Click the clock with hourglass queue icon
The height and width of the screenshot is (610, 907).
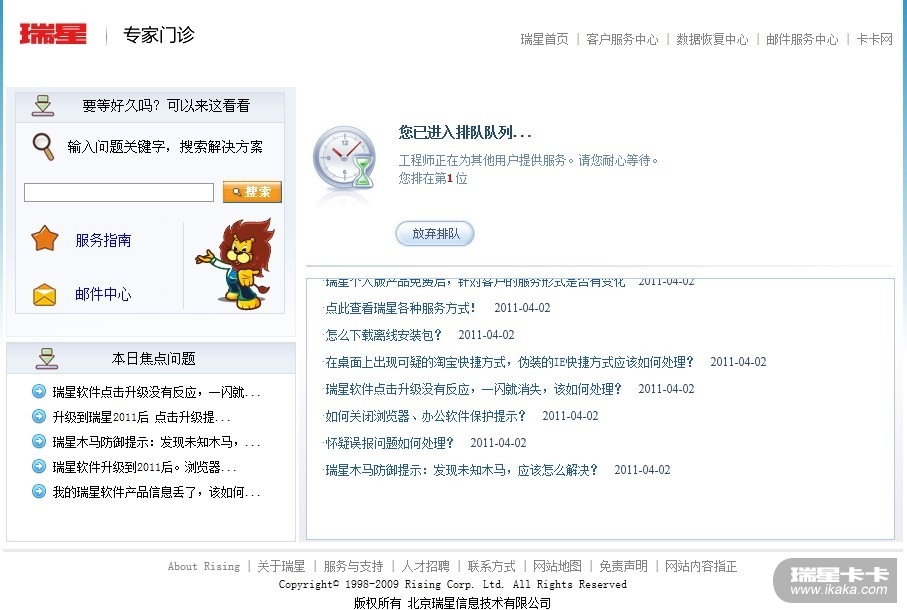[345, 159]
